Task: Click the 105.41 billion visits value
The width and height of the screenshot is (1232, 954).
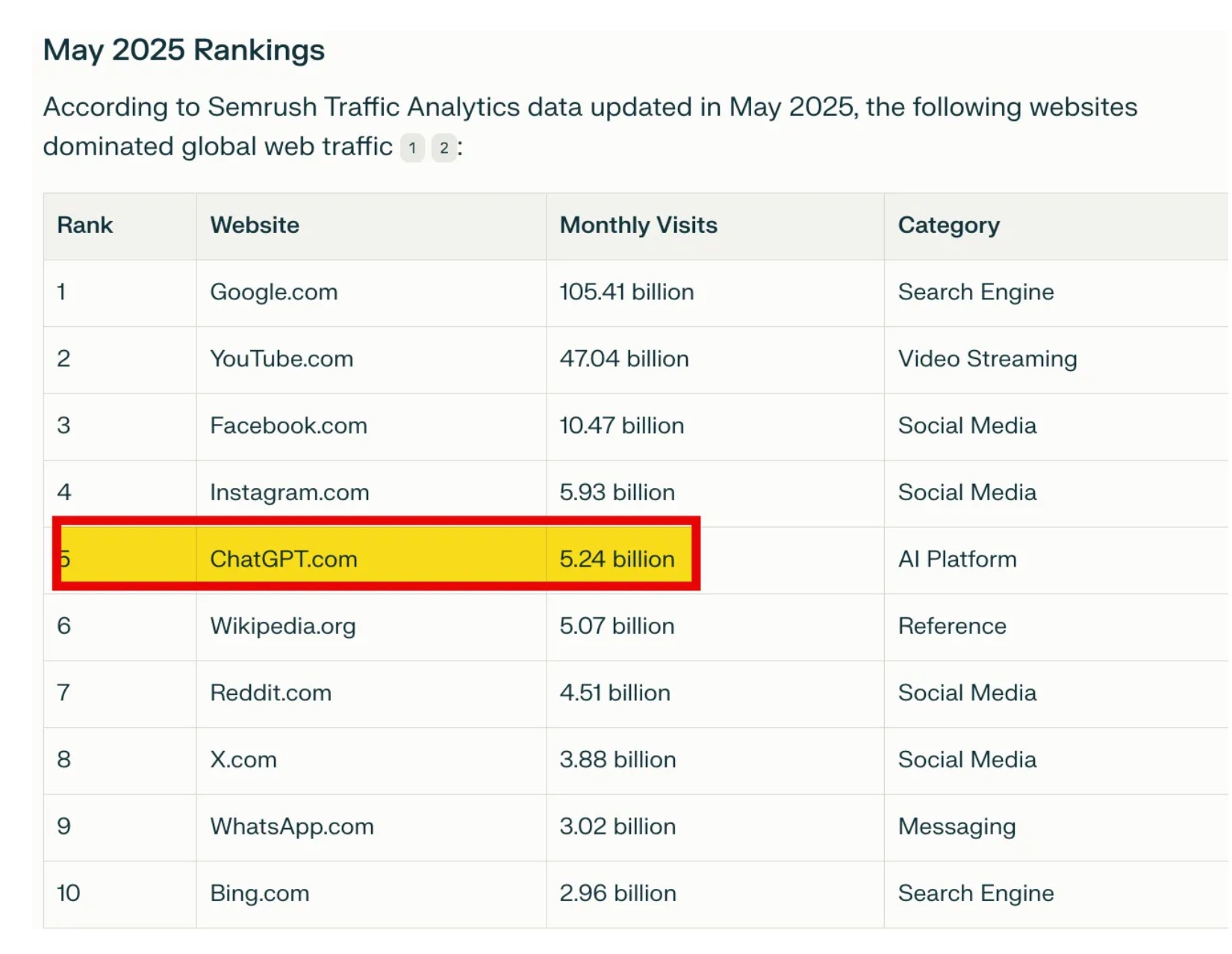Action: (627, 292)
